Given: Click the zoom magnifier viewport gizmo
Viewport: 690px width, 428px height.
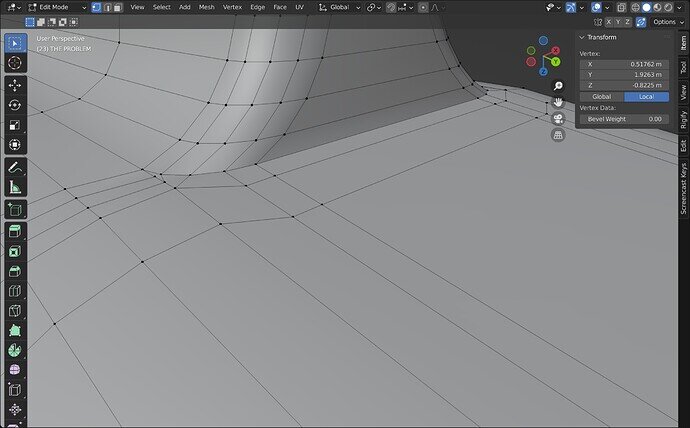Looking at the screenshot, I should (558, 86).
